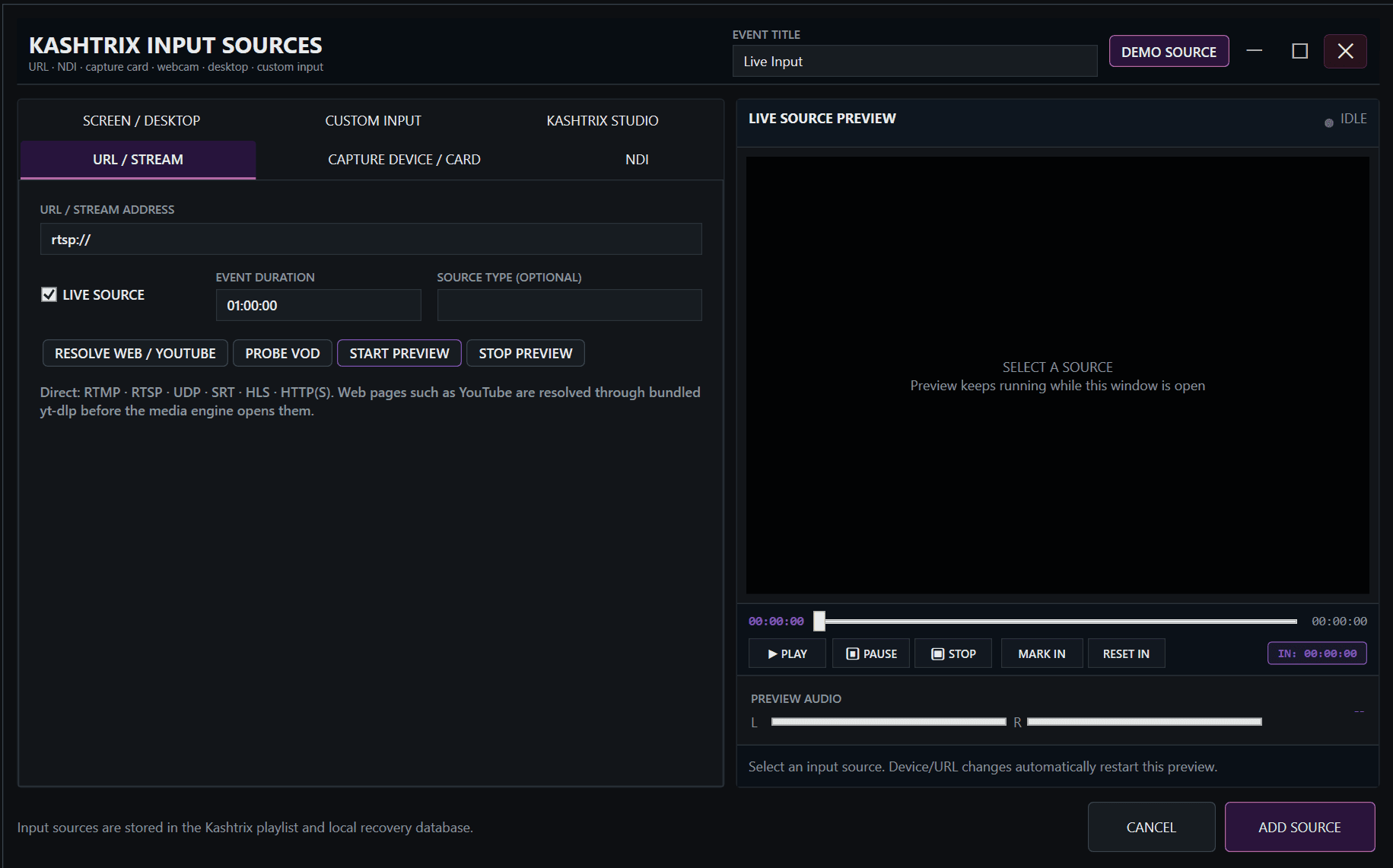Click the Event Title input field

[x=914, y=61]
